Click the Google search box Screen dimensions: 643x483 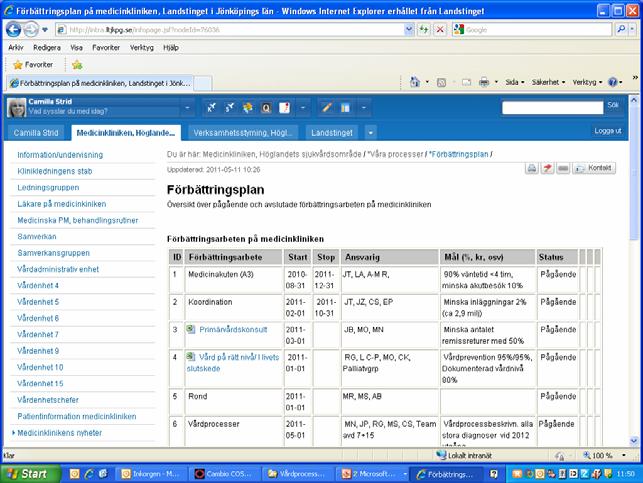coord(538,30)
